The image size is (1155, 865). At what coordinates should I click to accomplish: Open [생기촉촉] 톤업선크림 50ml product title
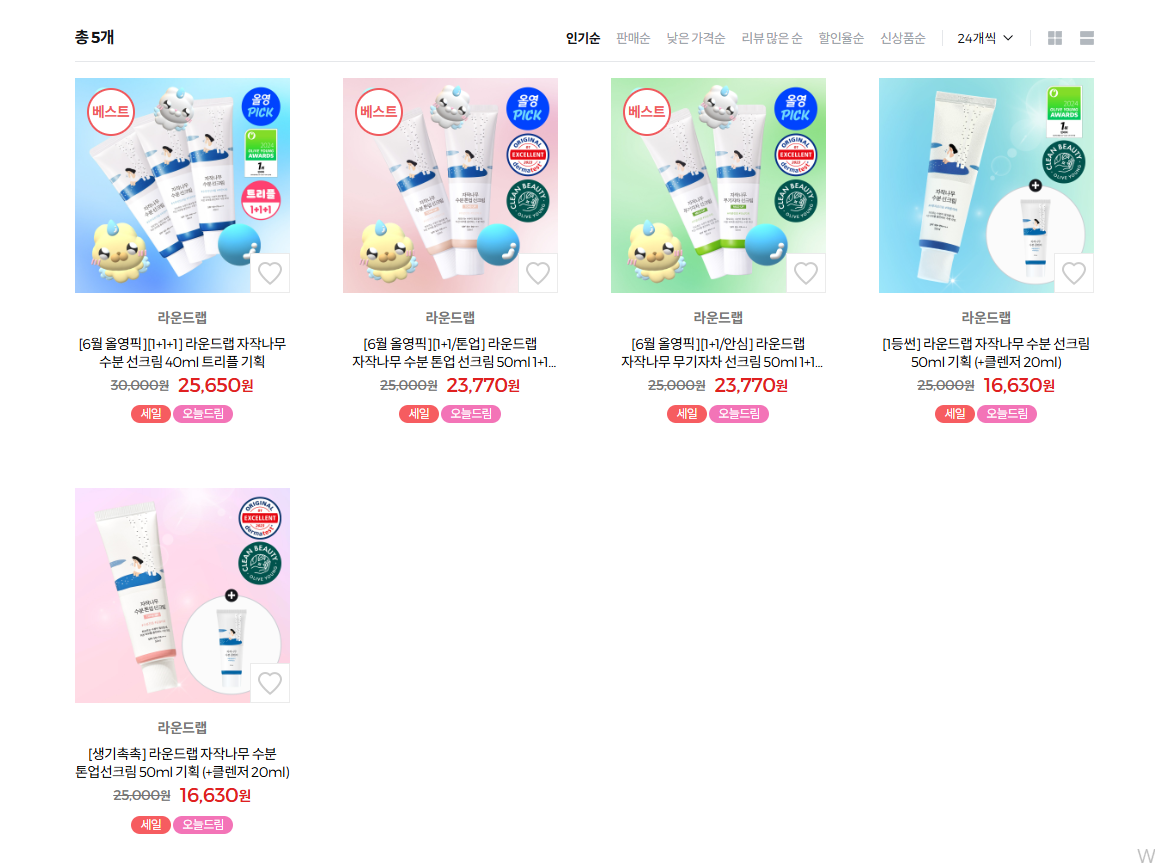(182, 763)
